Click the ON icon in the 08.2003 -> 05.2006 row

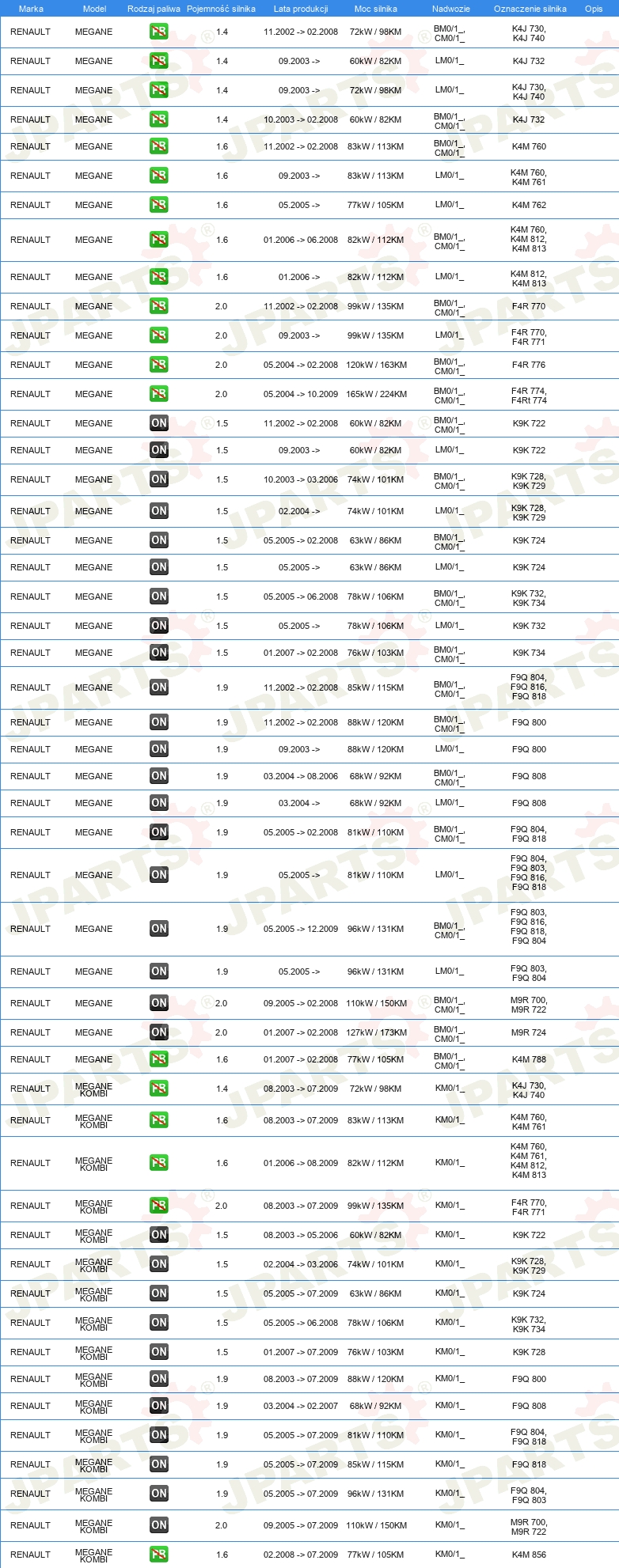(x=159, y=1235)
